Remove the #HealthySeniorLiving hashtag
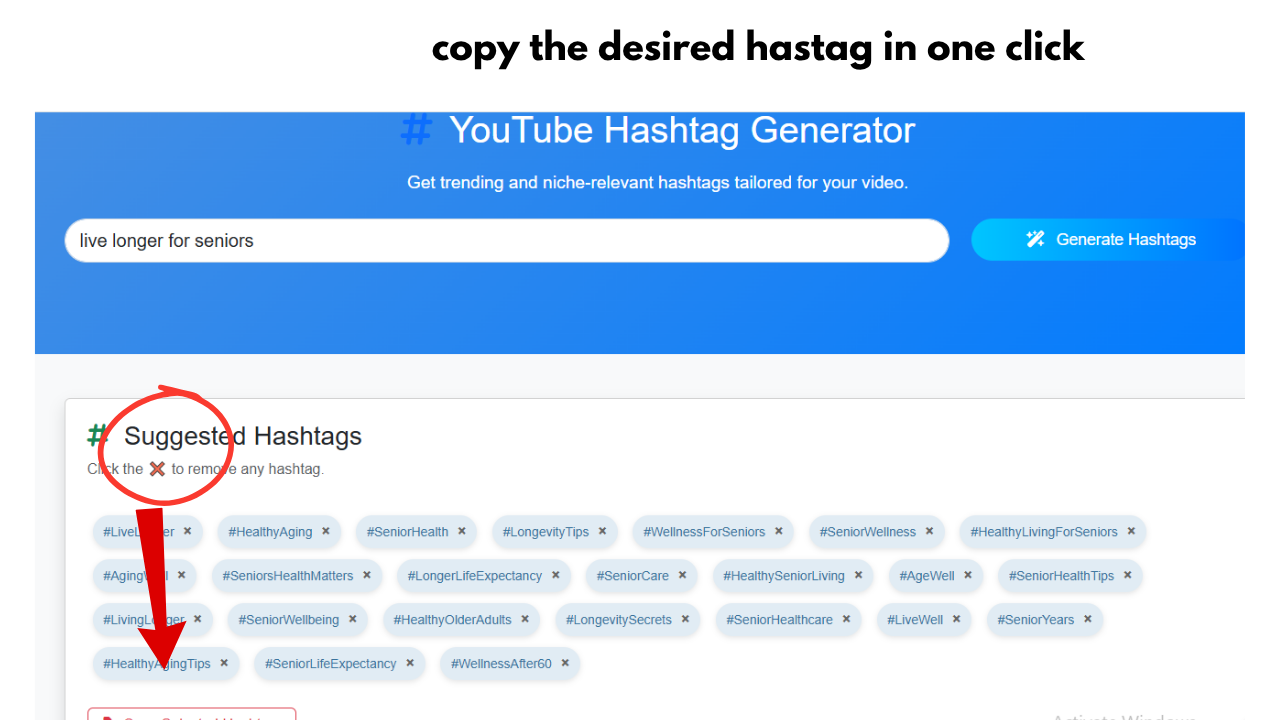This screenshot has width=1280, height=720. [858, 576]
